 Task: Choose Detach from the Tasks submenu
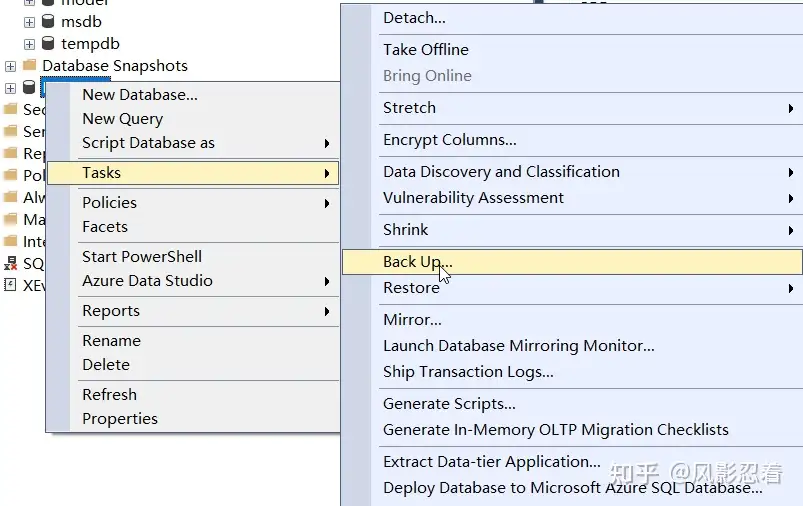[414, 18]
